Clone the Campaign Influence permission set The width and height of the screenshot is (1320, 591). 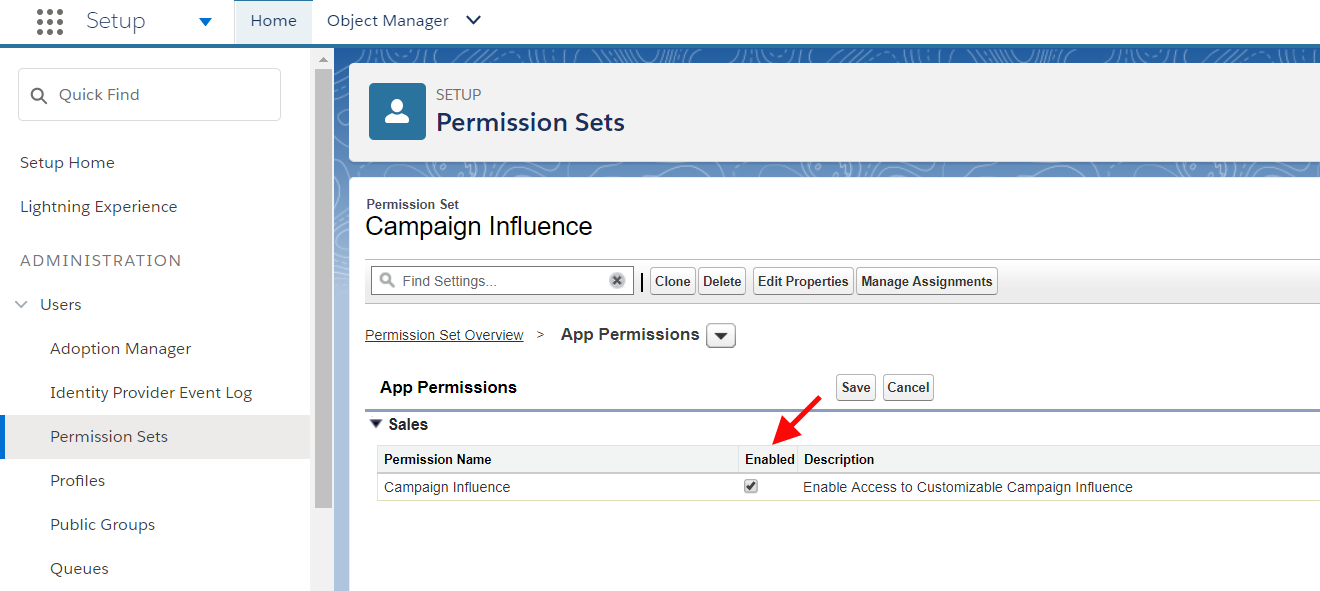tap(672, 281)
